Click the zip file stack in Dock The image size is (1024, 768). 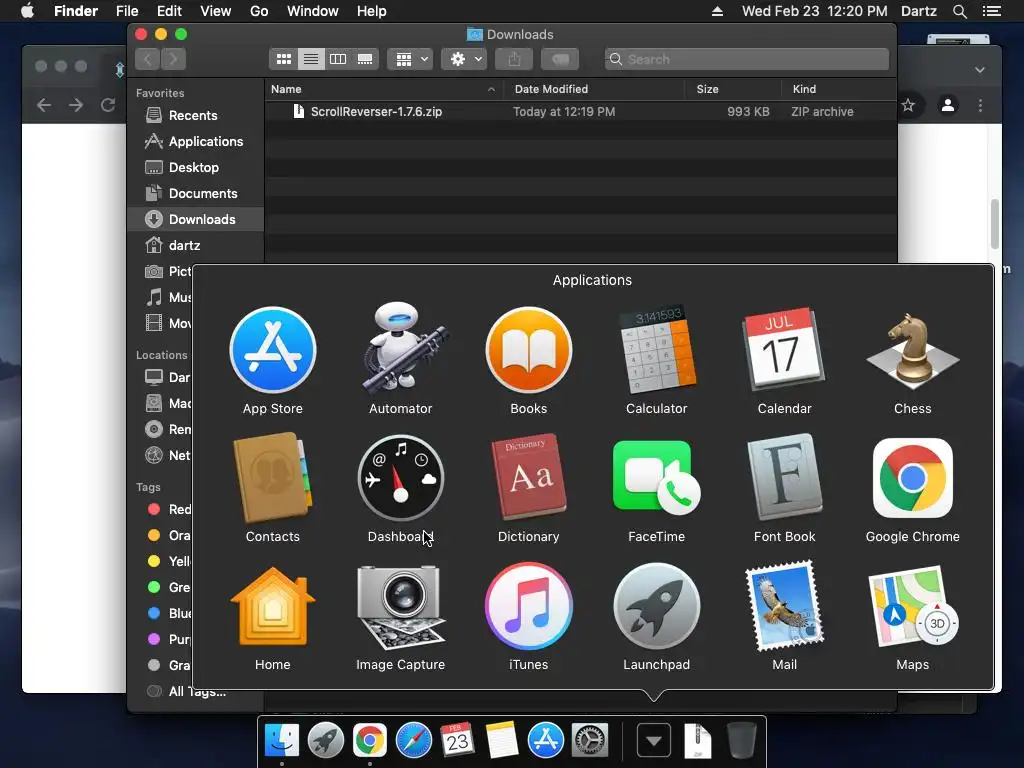click(x=697, y=741)
